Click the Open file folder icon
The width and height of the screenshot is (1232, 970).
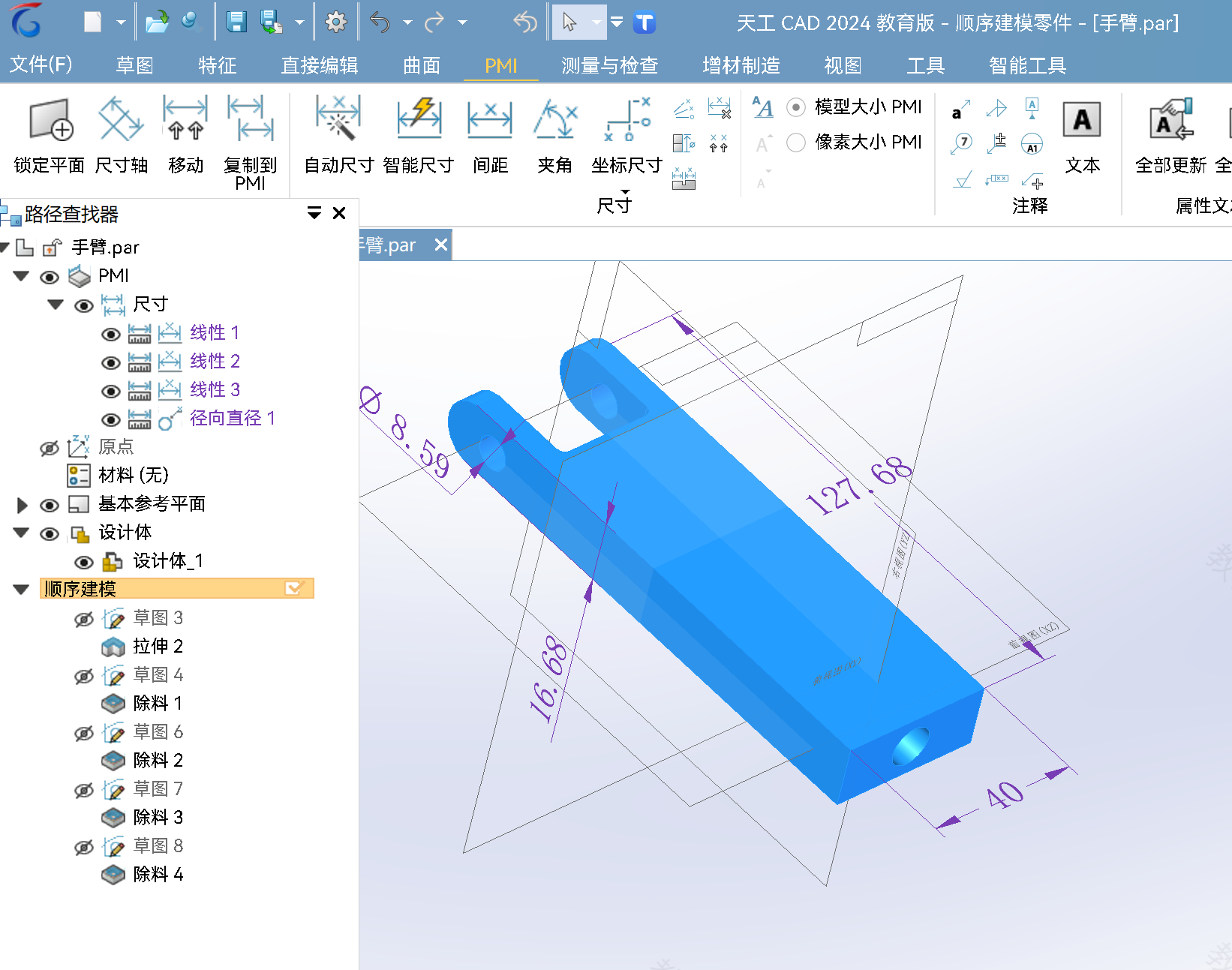pyautogui.click(x=157, y=23)
